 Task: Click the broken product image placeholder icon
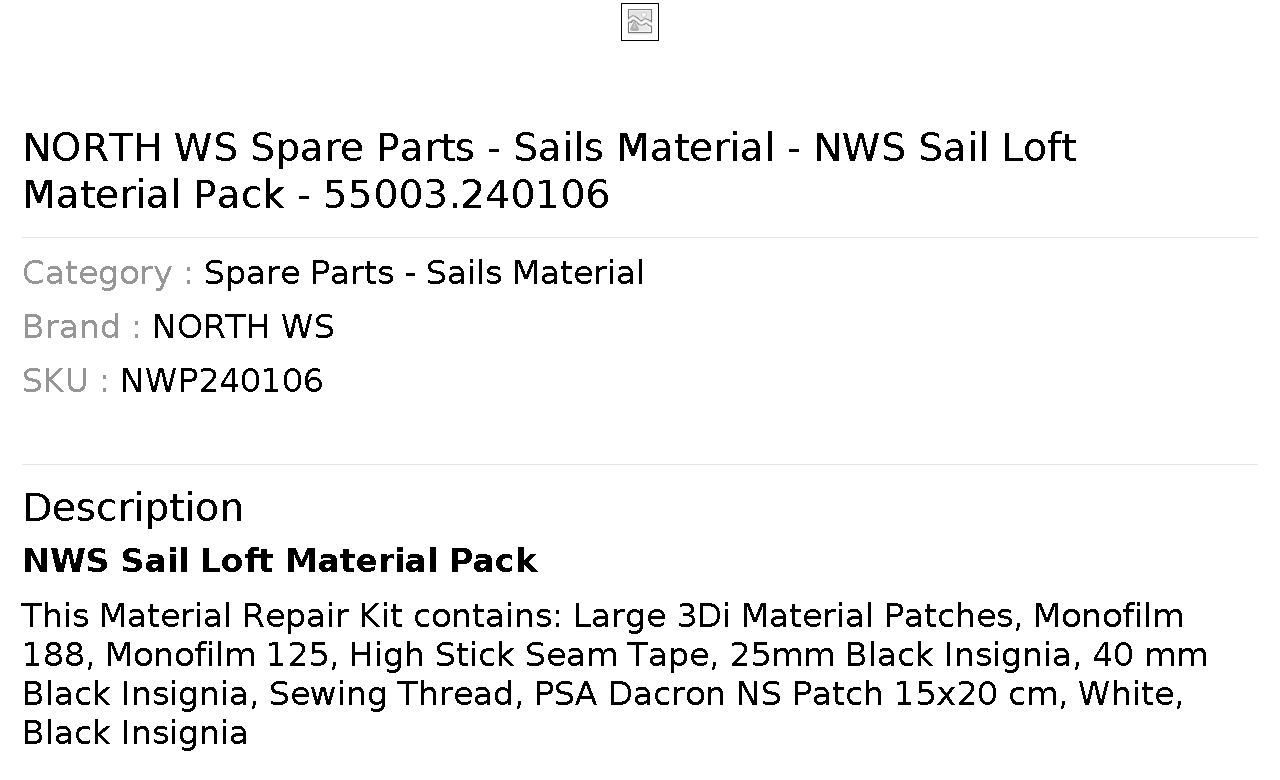point(640,22)
